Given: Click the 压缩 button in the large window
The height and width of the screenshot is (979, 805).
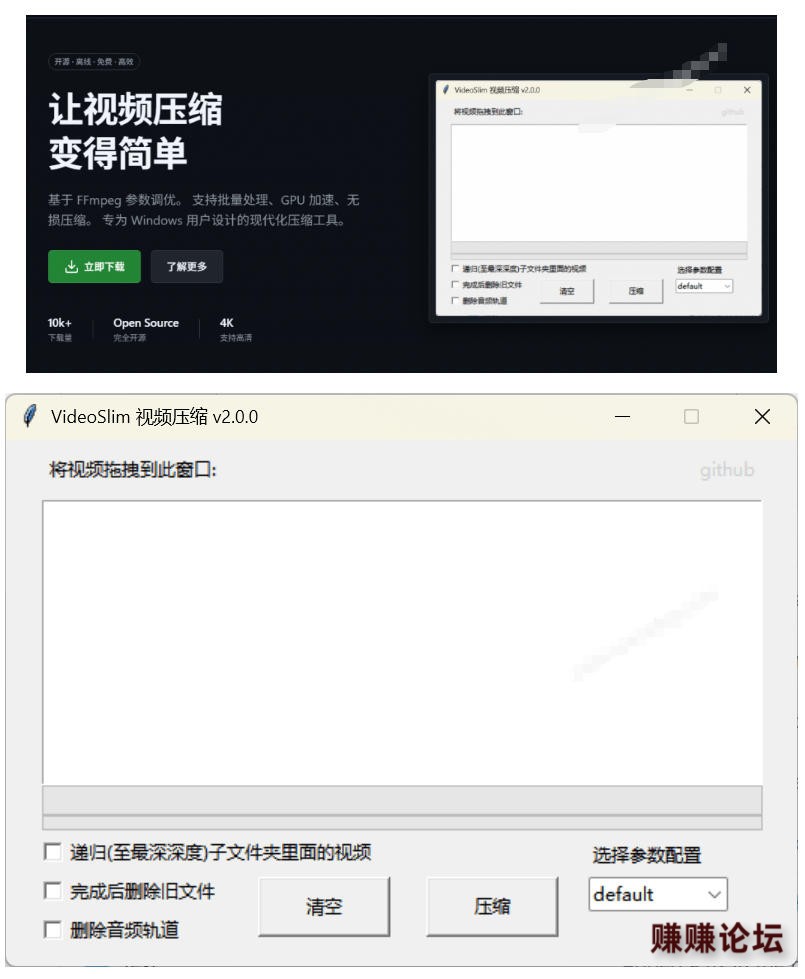Looking at the screenshot, I should (x=492, y=907).
